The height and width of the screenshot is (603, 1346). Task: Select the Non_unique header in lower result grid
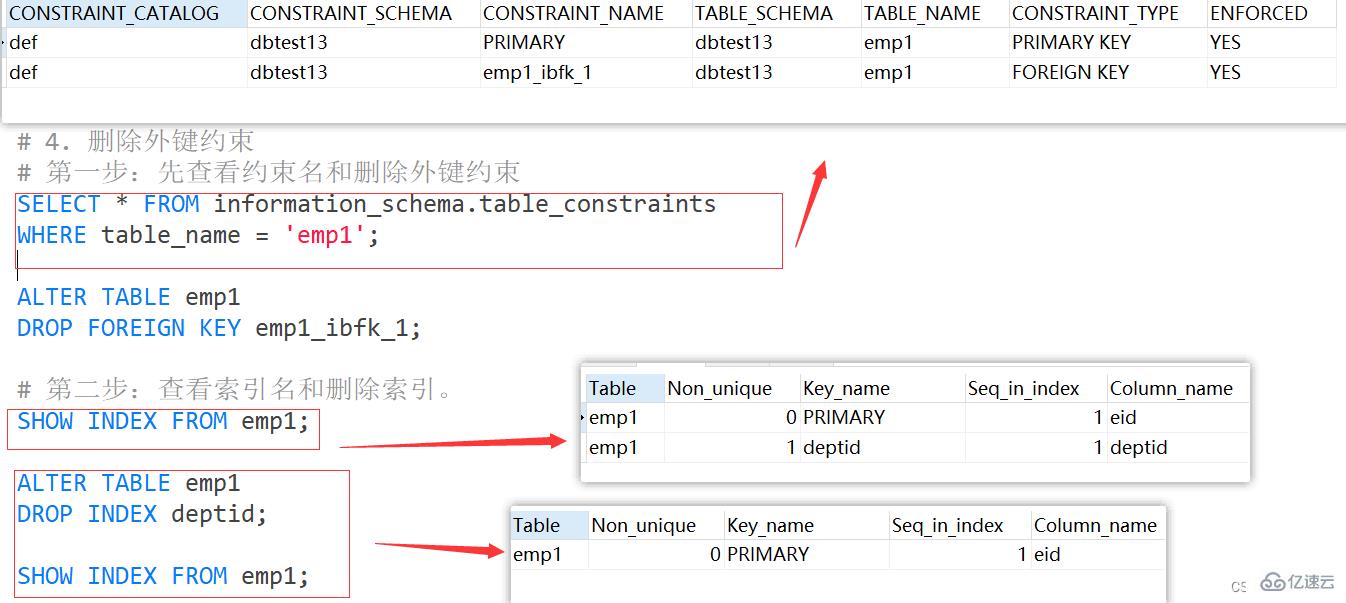click(x=644, y=524)
